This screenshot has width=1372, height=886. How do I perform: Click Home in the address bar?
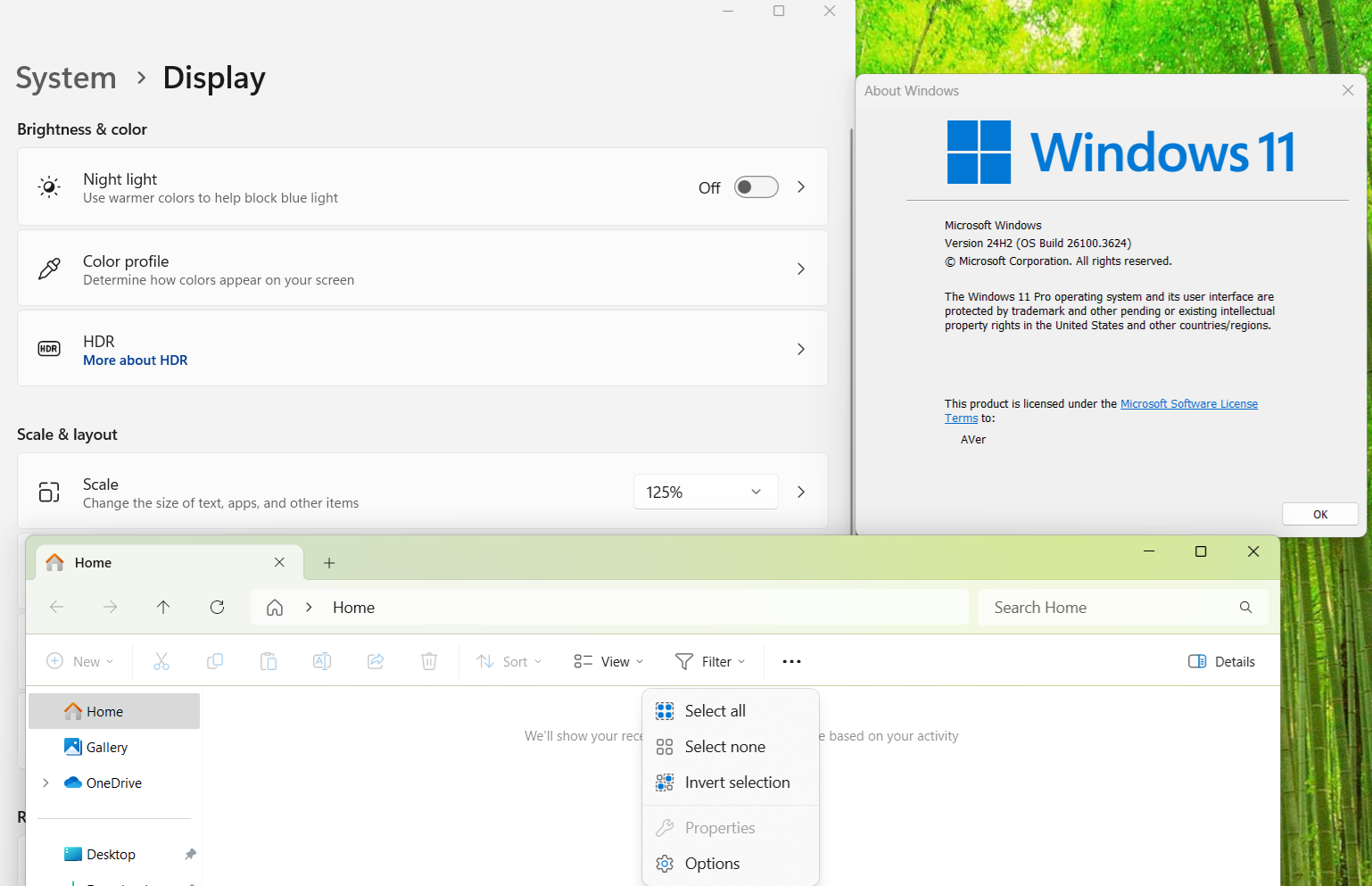pos(354,608)
